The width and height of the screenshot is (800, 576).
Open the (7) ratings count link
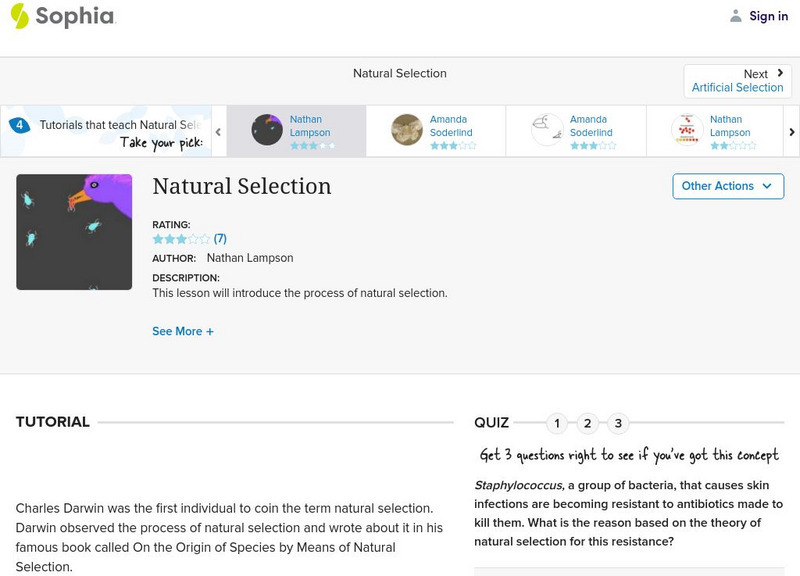tap(220, 239)
